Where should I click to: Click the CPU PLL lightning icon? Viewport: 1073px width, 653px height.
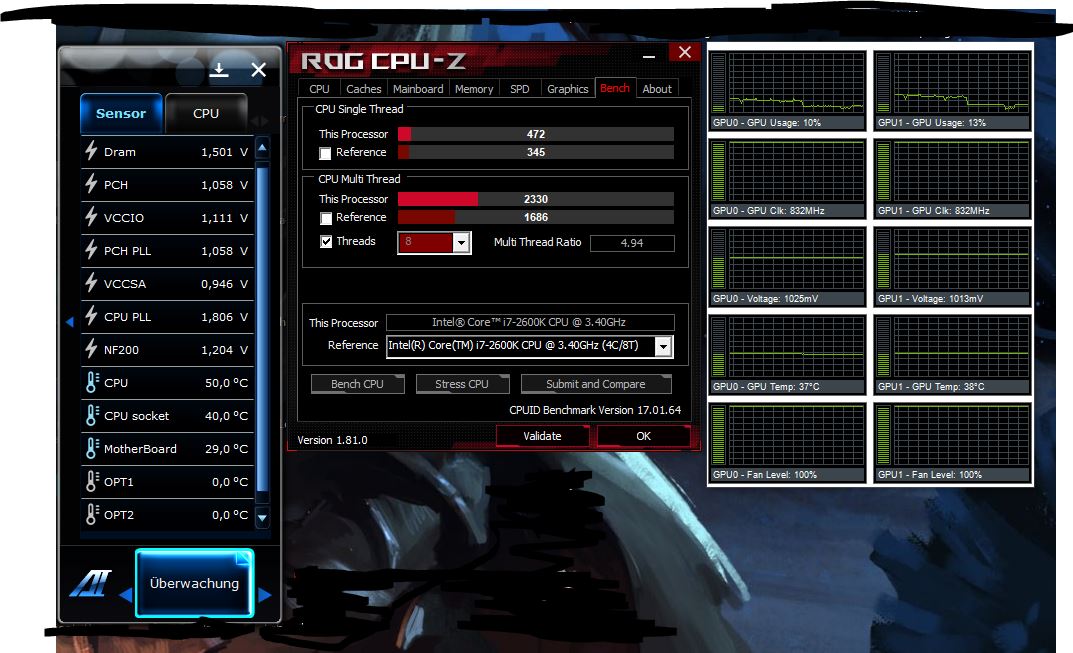click(91, 315)
